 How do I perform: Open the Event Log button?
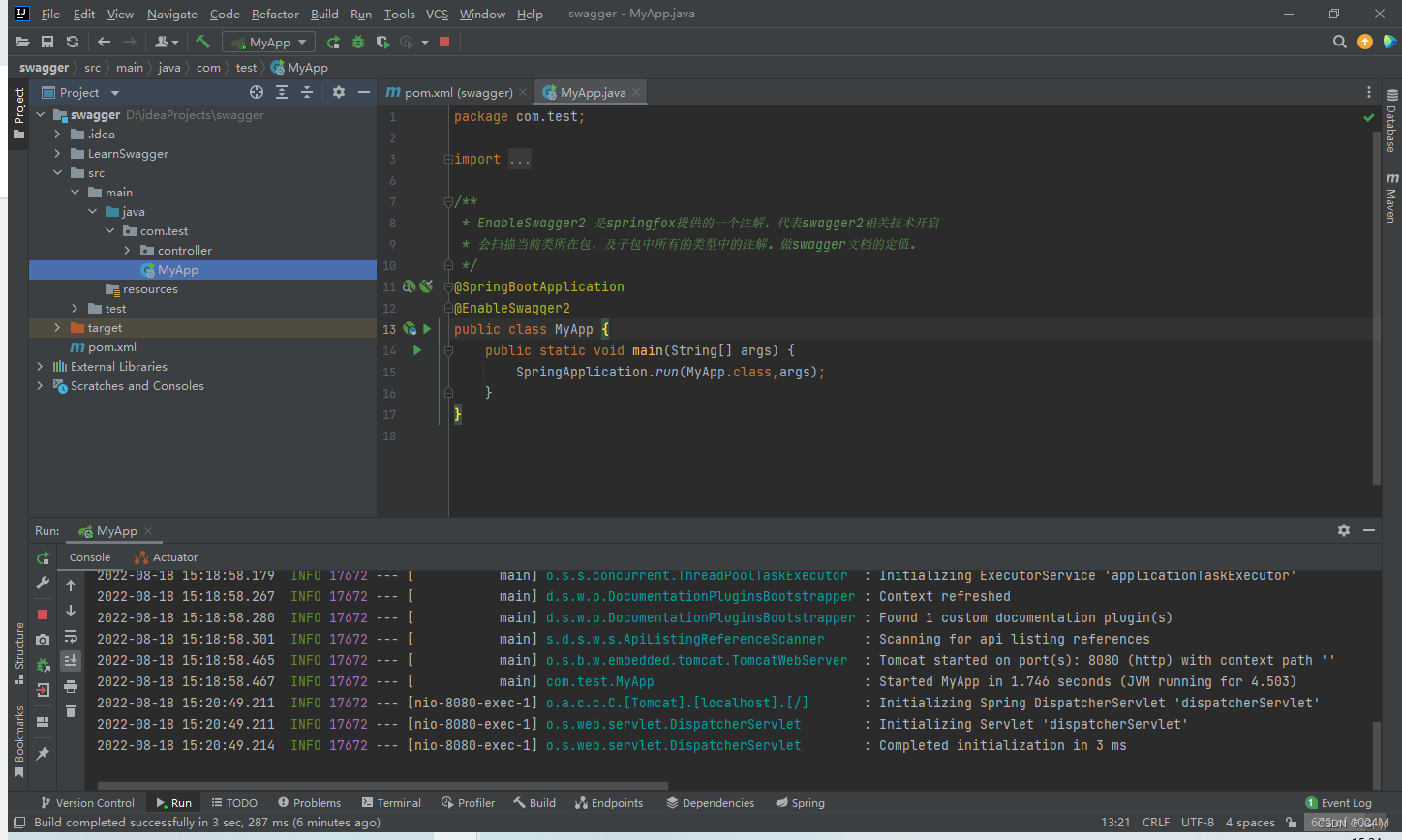(1338, 803)
